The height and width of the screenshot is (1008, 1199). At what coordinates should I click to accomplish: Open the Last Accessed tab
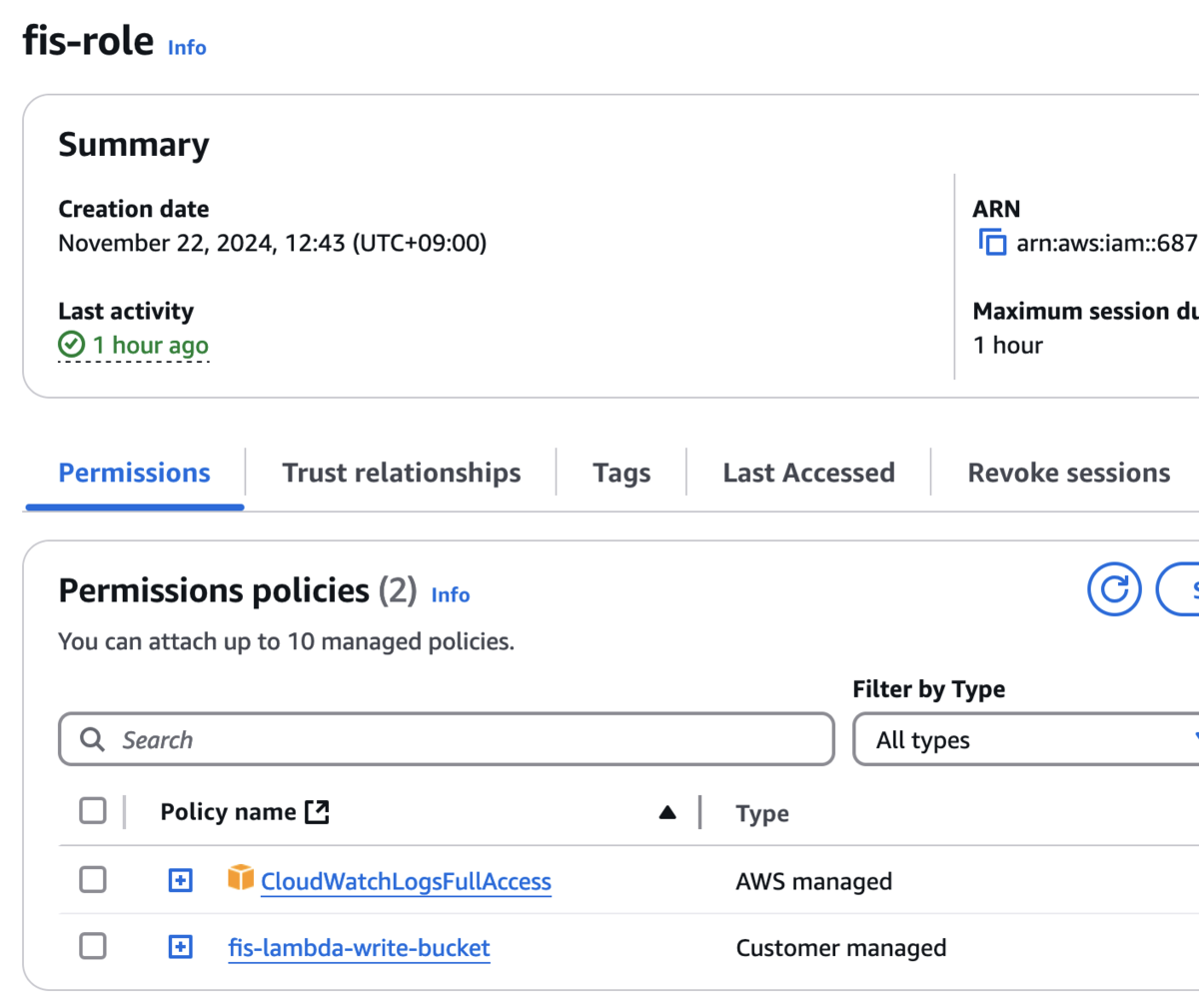[808, 473]
